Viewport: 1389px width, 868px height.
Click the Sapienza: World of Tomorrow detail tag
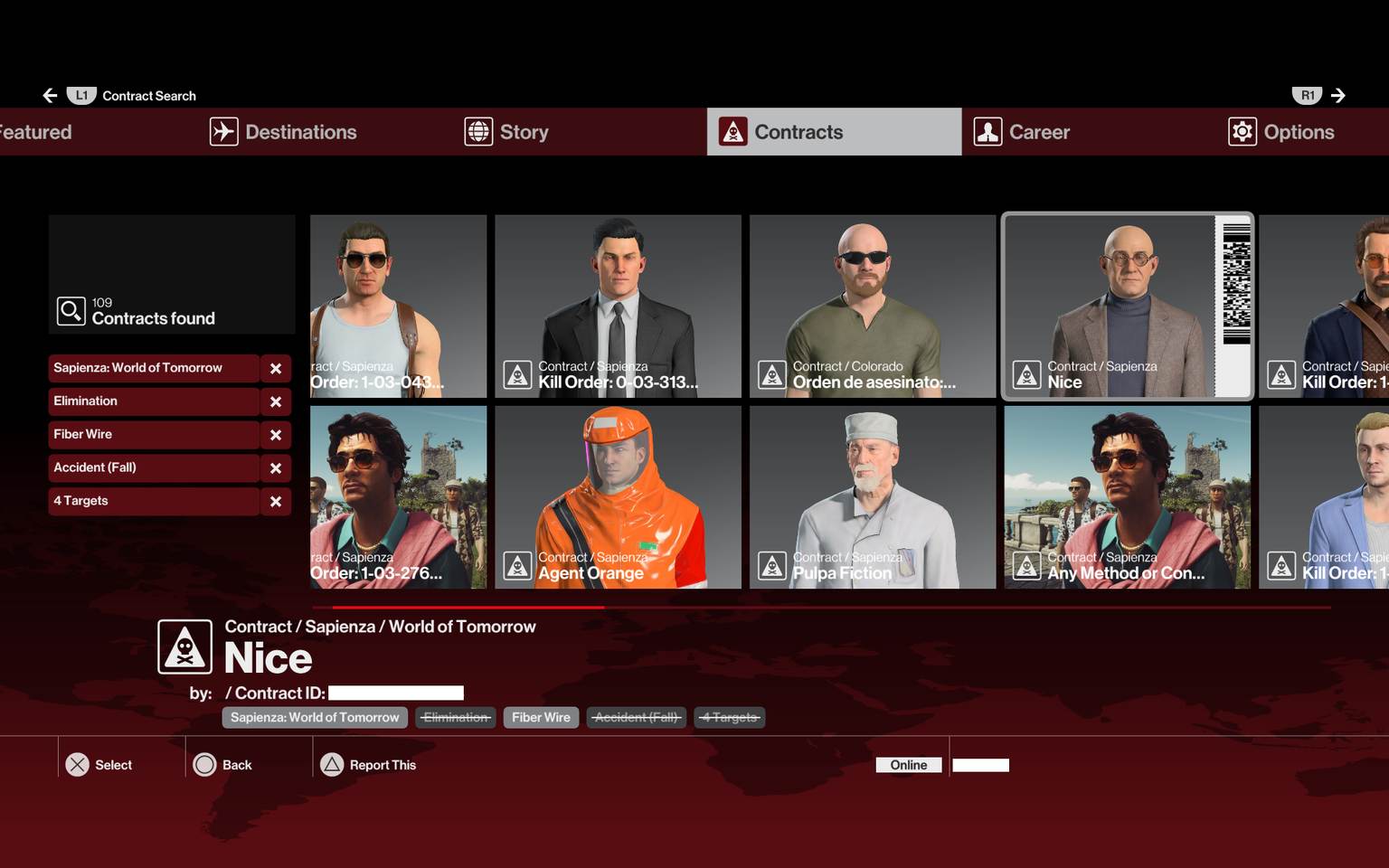click(x=315, y=718)
